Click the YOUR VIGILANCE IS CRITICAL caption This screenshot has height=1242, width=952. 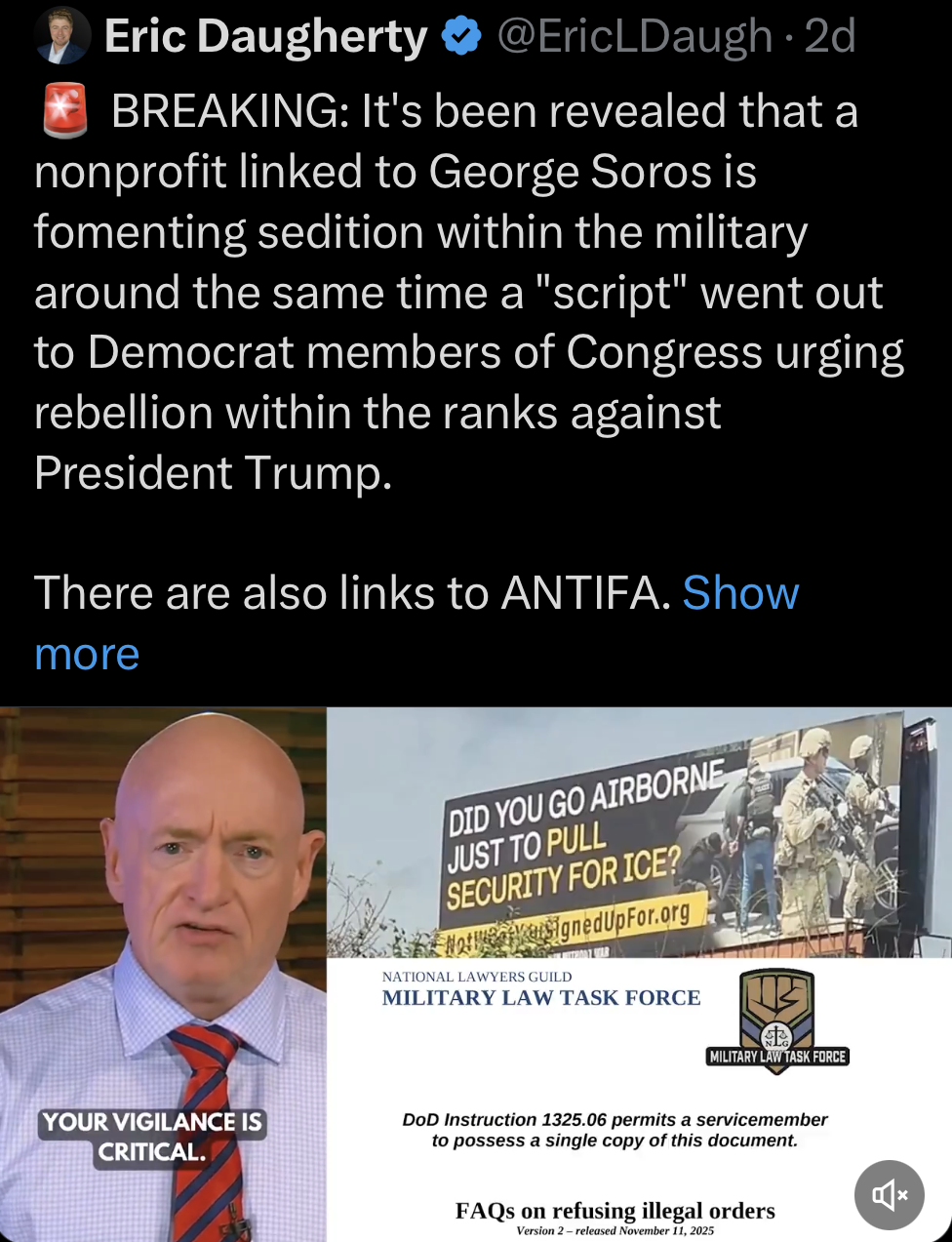[x=152, y=1137]
